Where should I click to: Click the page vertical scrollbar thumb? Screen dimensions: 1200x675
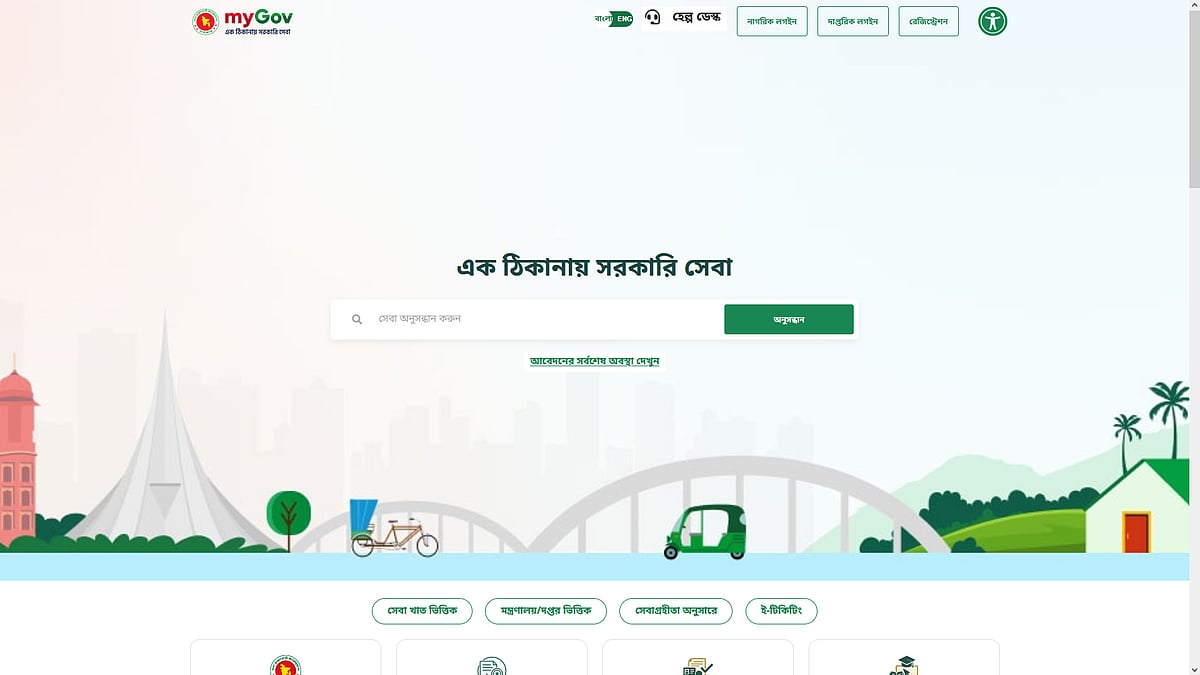(1194, 97)
